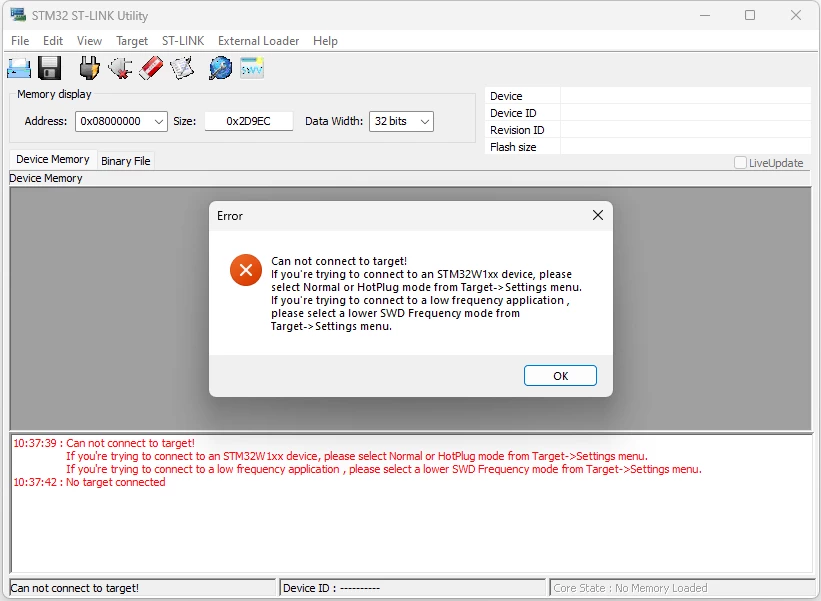Open the External Loader menu
821x601 pixels.
click(x=258, y=41)
